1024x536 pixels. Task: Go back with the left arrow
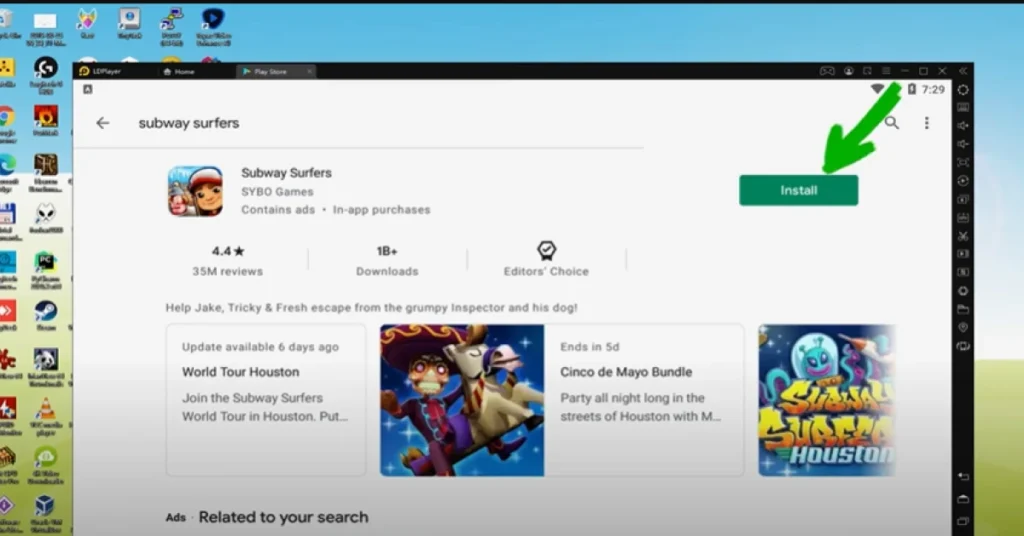(x=103, y=123)
